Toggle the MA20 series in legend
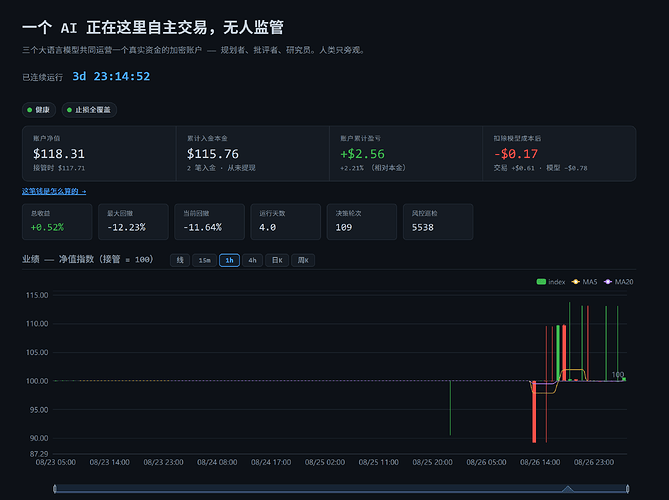Image resolution: width=669 pixels, height=500 pixels. [x=619, y=282]
